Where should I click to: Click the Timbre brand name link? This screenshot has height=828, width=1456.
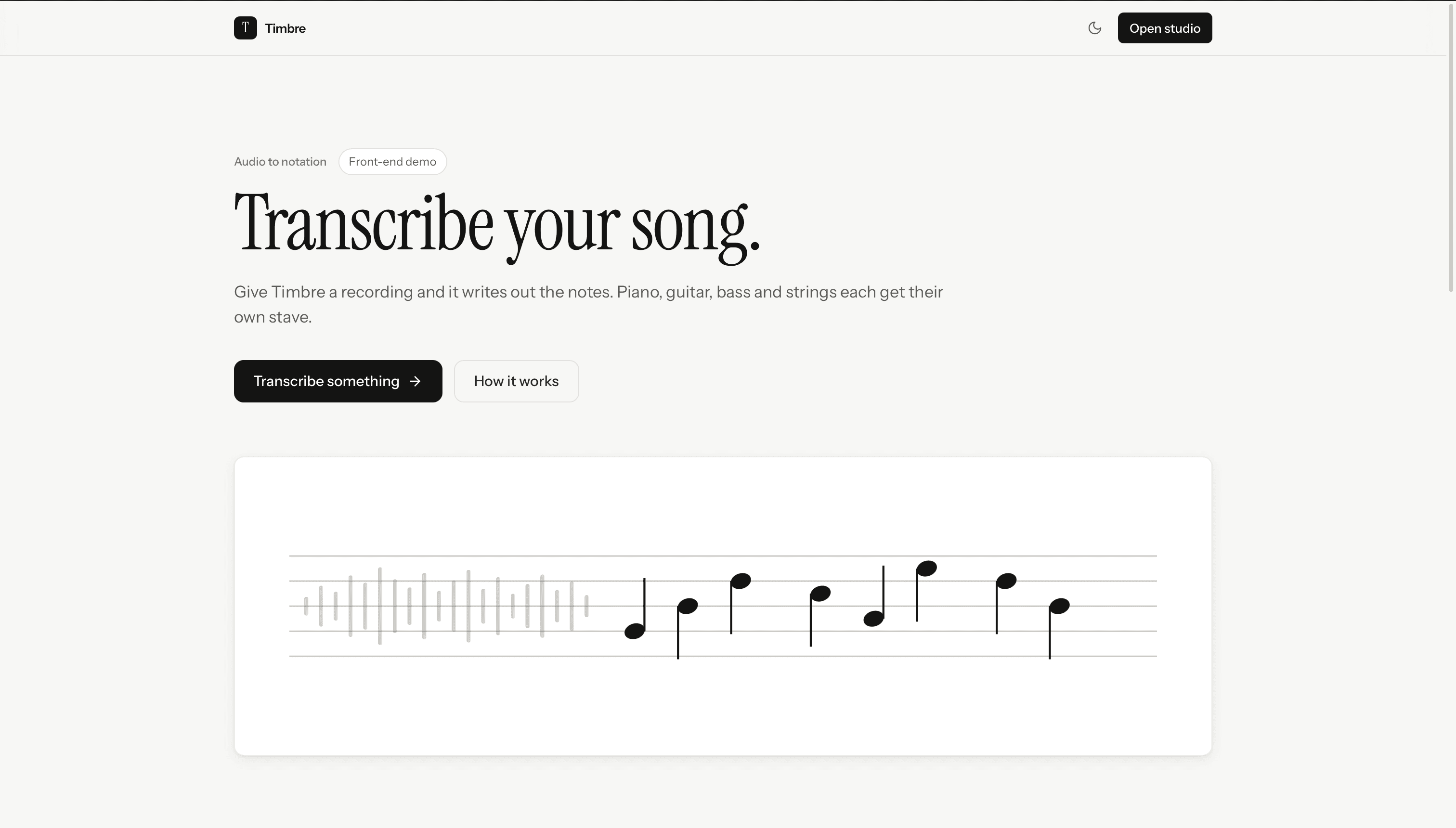pyautogui.click(x=285, y=28)
